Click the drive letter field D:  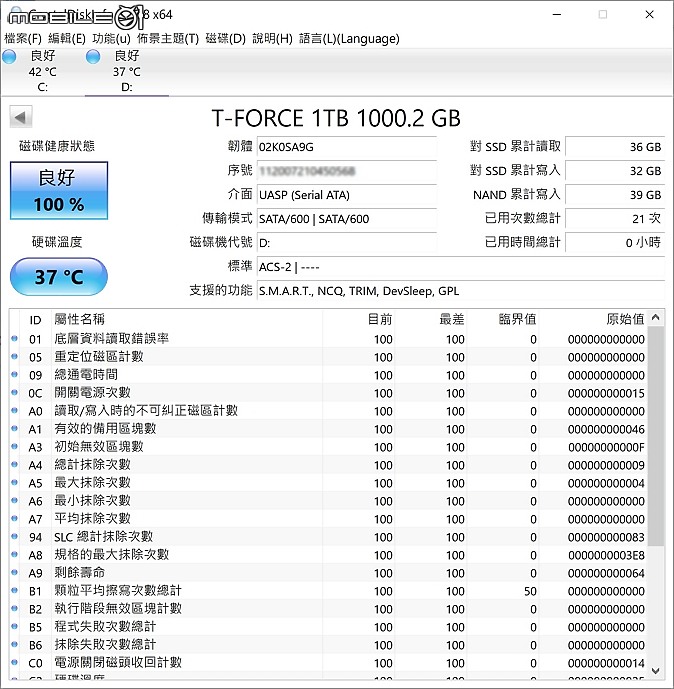click(x=347, y=243)
